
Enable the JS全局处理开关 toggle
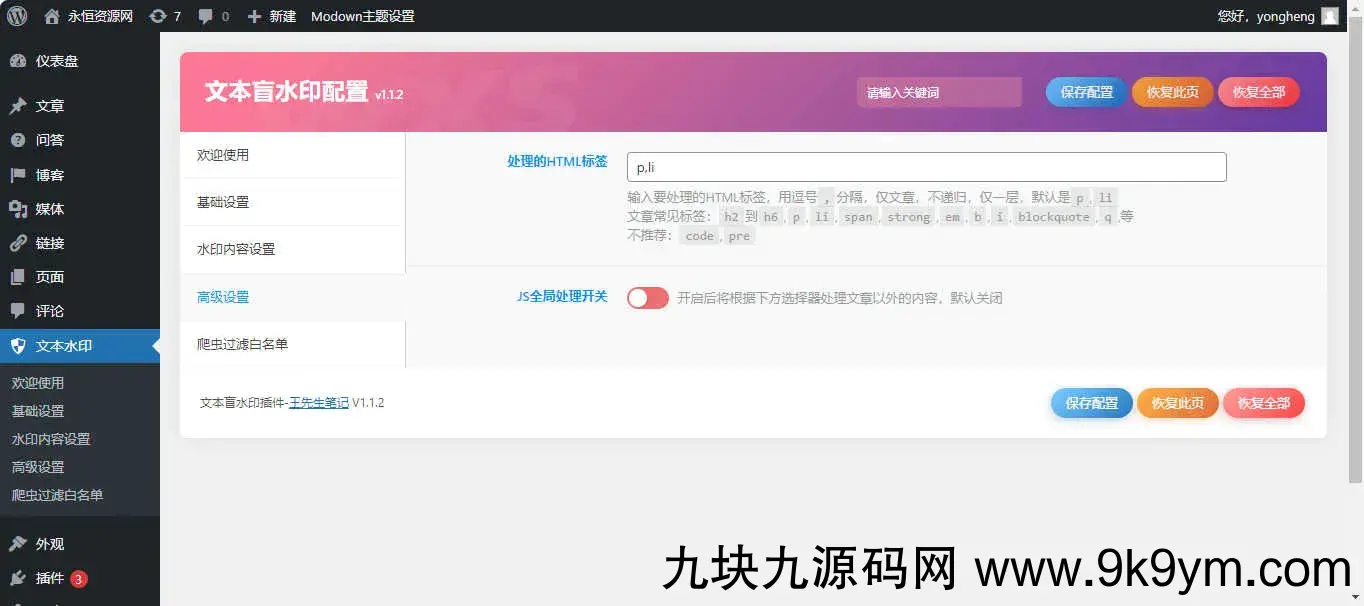click(x=647, y=298)
